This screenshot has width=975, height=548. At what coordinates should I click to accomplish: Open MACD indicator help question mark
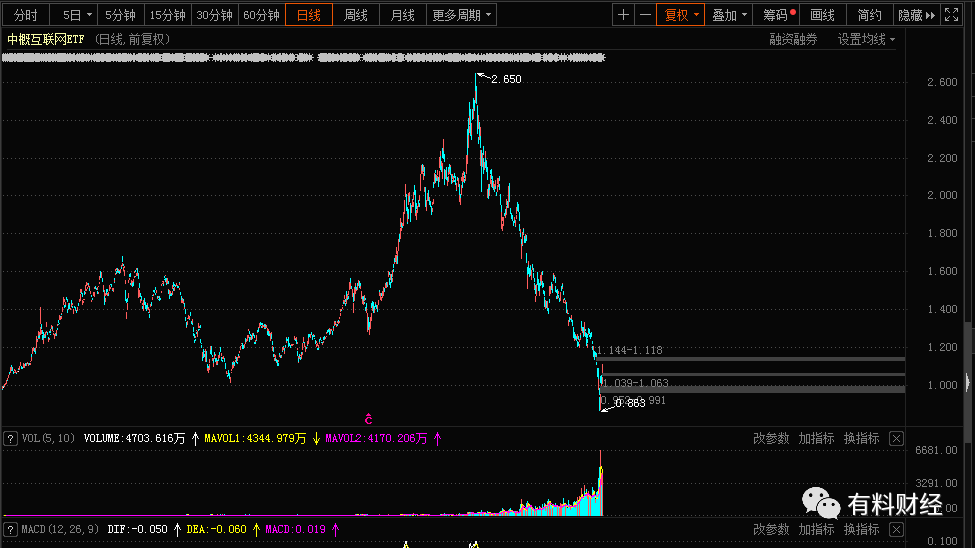pyautogui.click(x=11, y=529)
